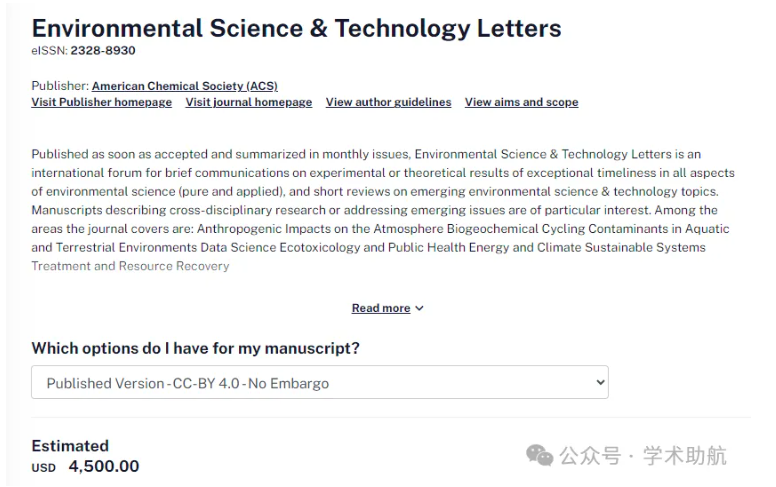776x487 pixels.
Task: Open Visit journal homepage link
Action: point(249,102)
